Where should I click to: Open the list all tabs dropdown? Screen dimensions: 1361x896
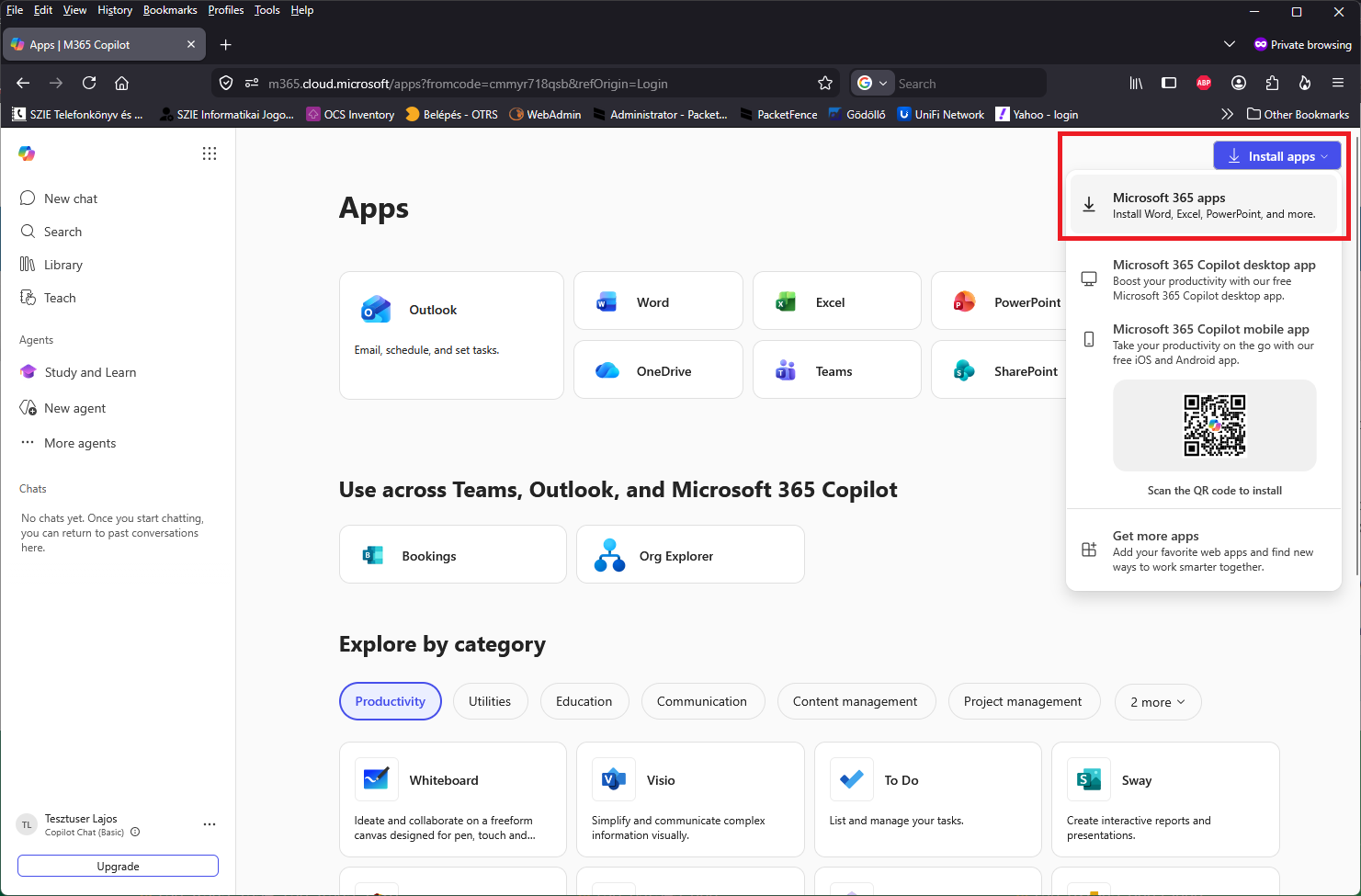pos(1230,44)
